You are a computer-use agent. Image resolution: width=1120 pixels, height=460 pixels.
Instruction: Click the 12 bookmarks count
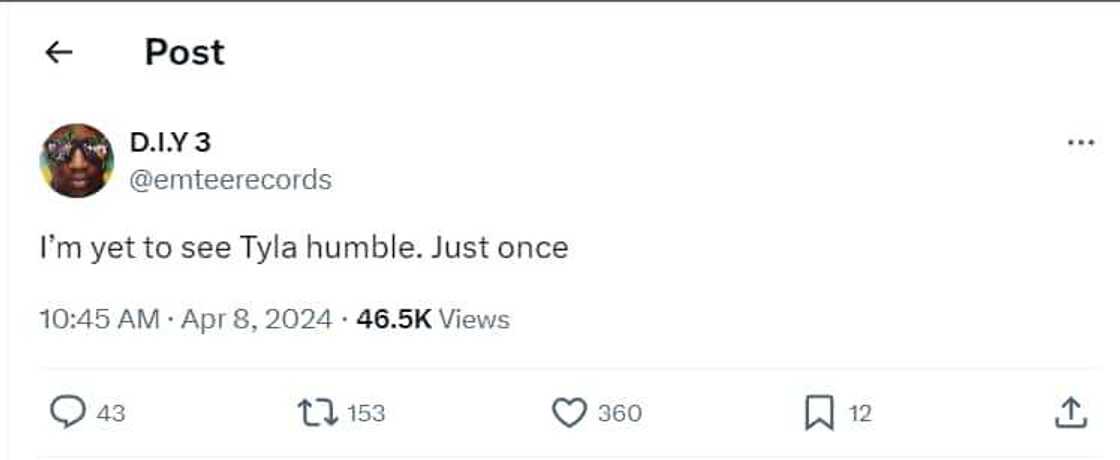pos(860,413)
